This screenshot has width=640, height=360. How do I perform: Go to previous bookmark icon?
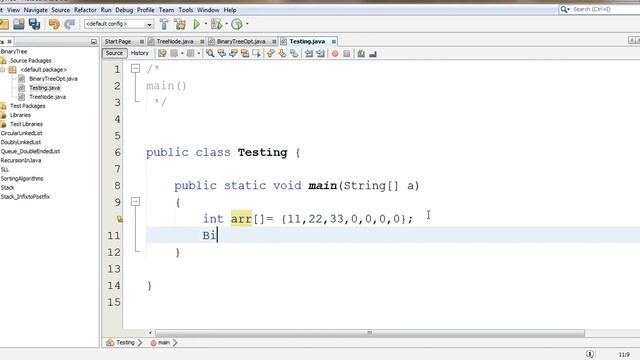point(270,53)
